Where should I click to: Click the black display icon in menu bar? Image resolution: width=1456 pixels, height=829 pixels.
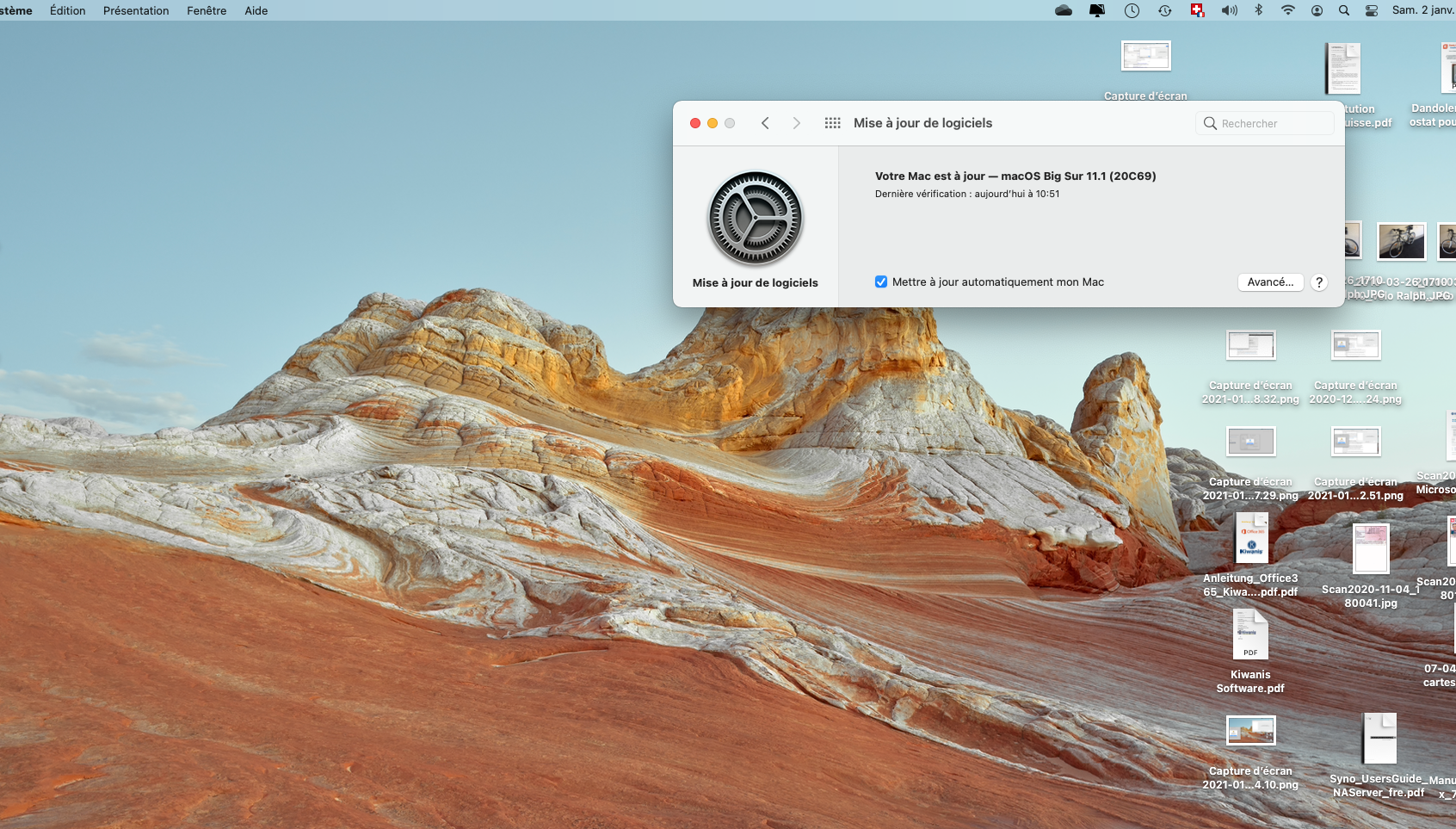tap(1097, 10)
